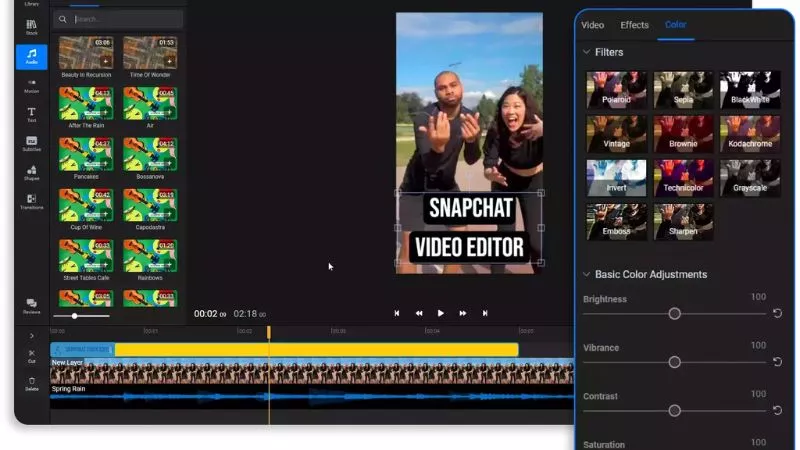Select the New Layer video track
The height and width of the screenshot is (450, 800).
312,371
